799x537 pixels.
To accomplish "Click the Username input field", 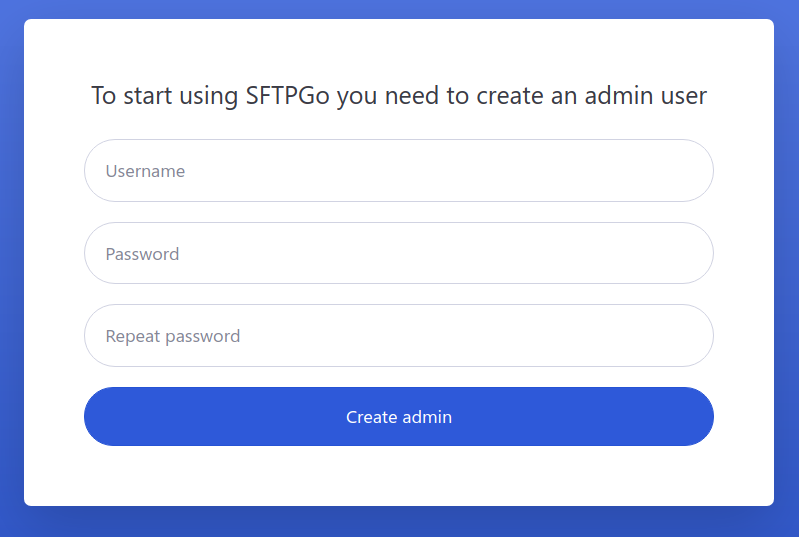I will click(x=398, y=171).
